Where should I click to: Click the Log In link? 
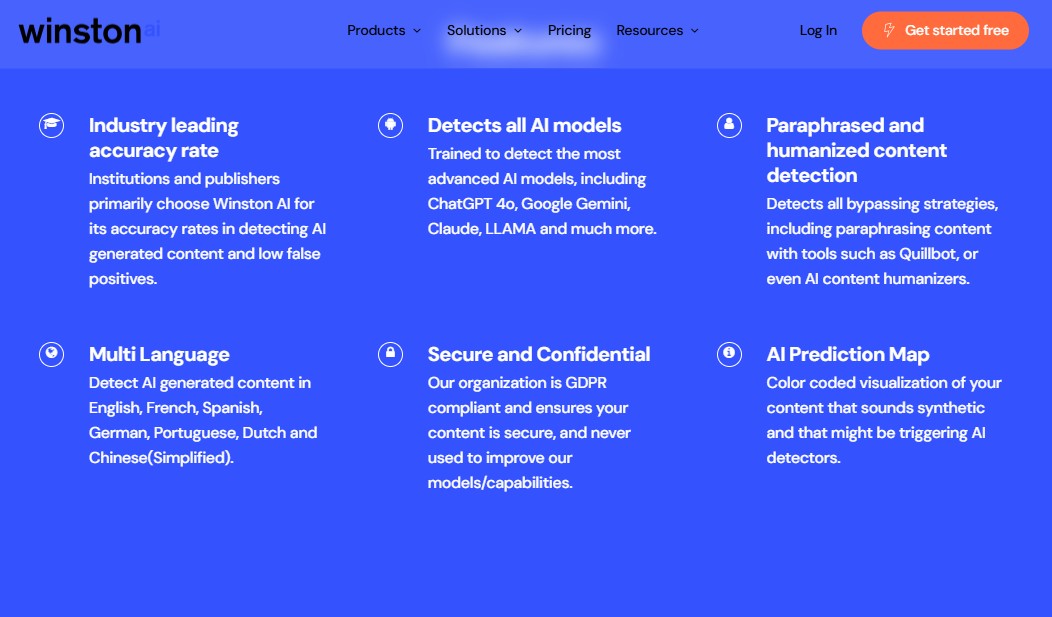(x=818, y=31)
